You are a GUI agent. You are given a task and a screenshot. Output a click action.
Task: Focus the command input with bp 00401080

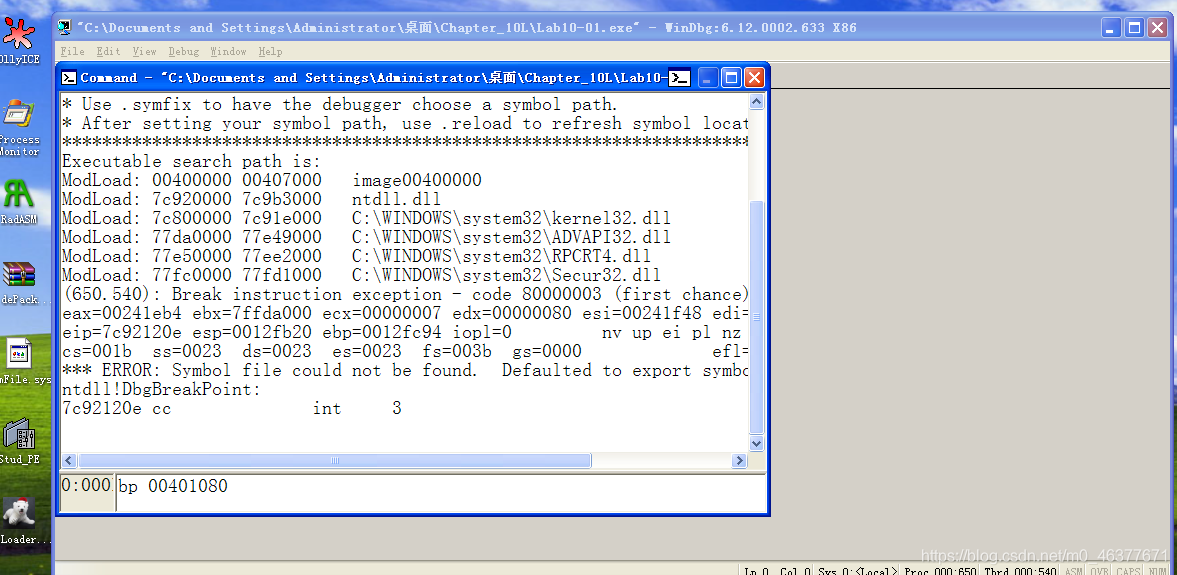tap(441, 492)
